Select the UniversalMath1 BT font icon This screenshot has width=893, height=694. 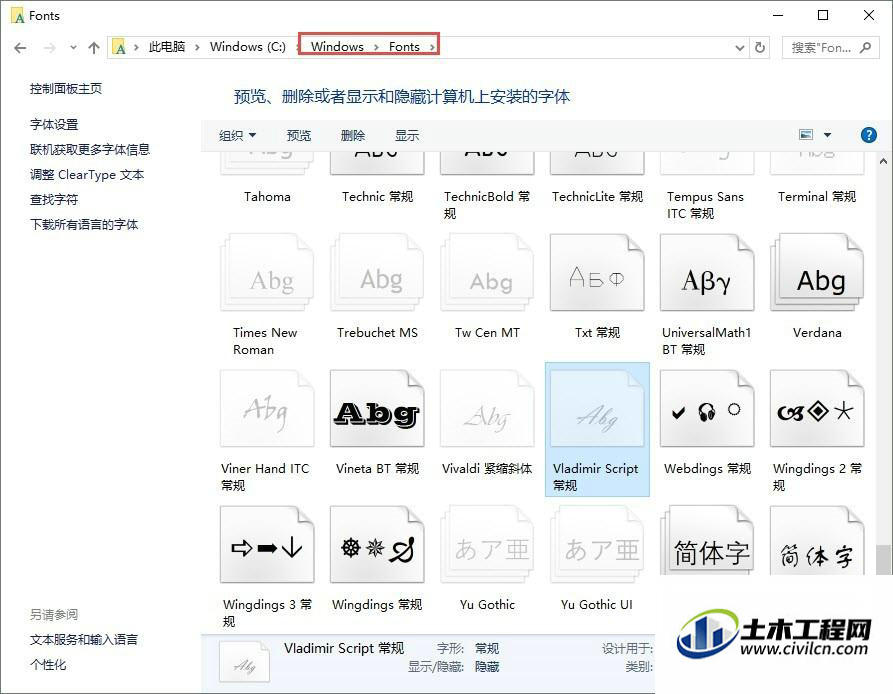point(707,272)
